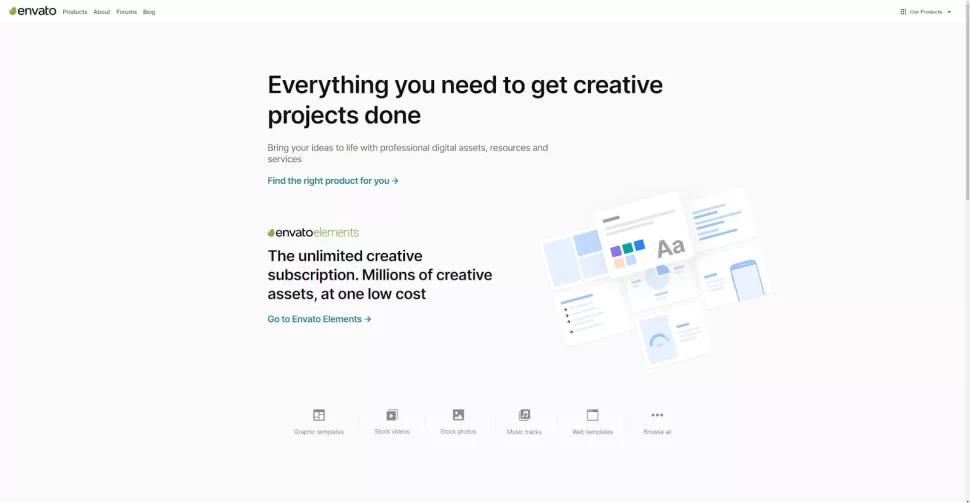
Task: Click the Music tracks label
Action: [x=524, y=432]
